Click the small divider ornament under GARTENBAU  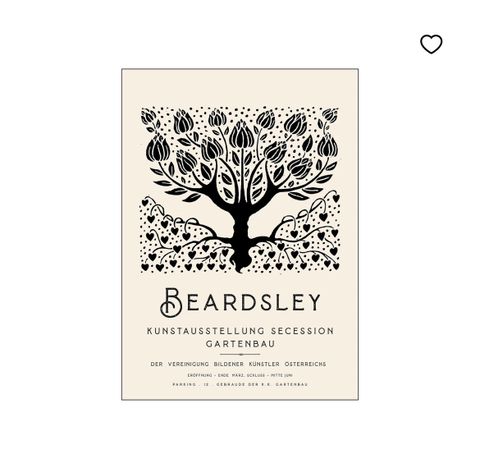point(240,354)
